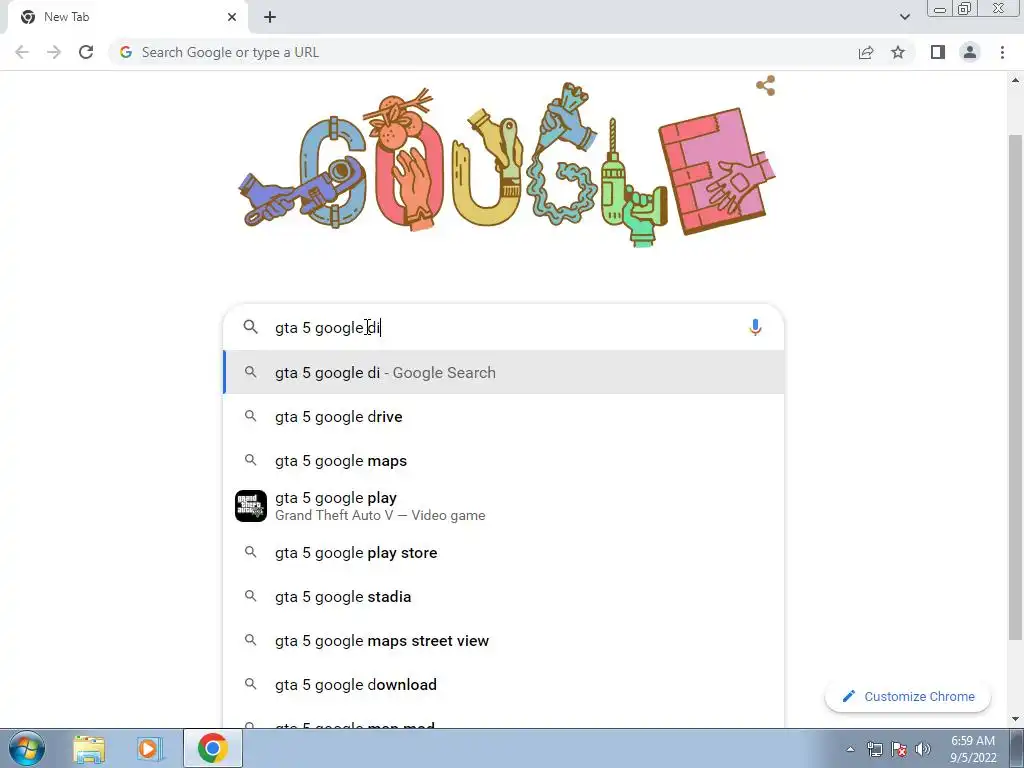Open Windows Explorer from the taskbar

(x=89, y=749)
